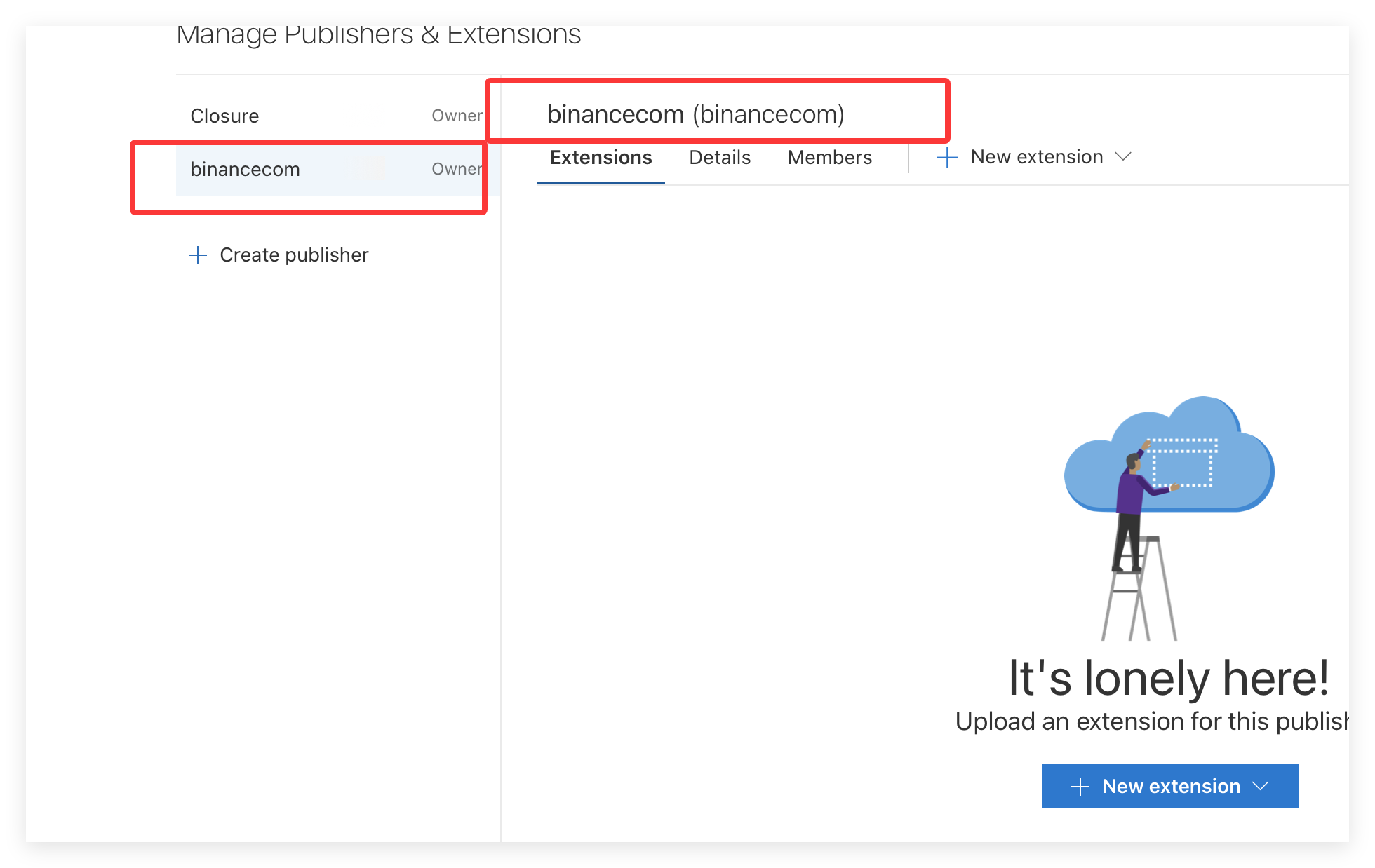Click the Manage Publishers & Extensions title

(x=378, y=34)
